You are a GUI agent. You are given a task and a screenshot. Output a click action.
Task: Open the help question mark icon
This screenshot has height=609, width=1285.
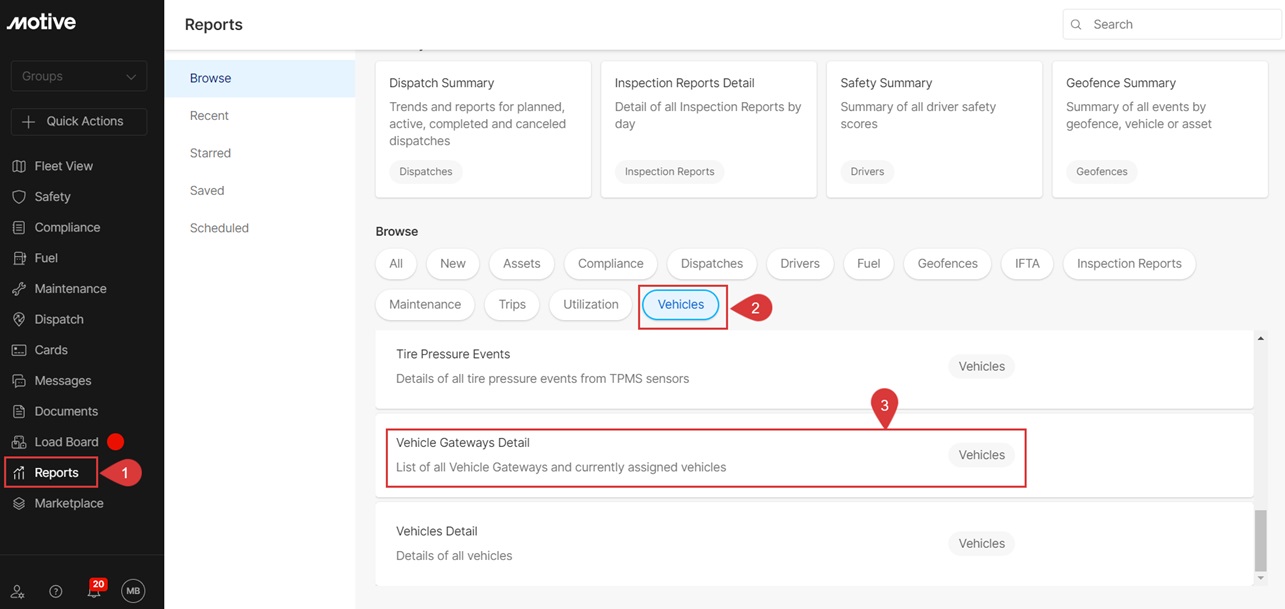coord(56,591)
